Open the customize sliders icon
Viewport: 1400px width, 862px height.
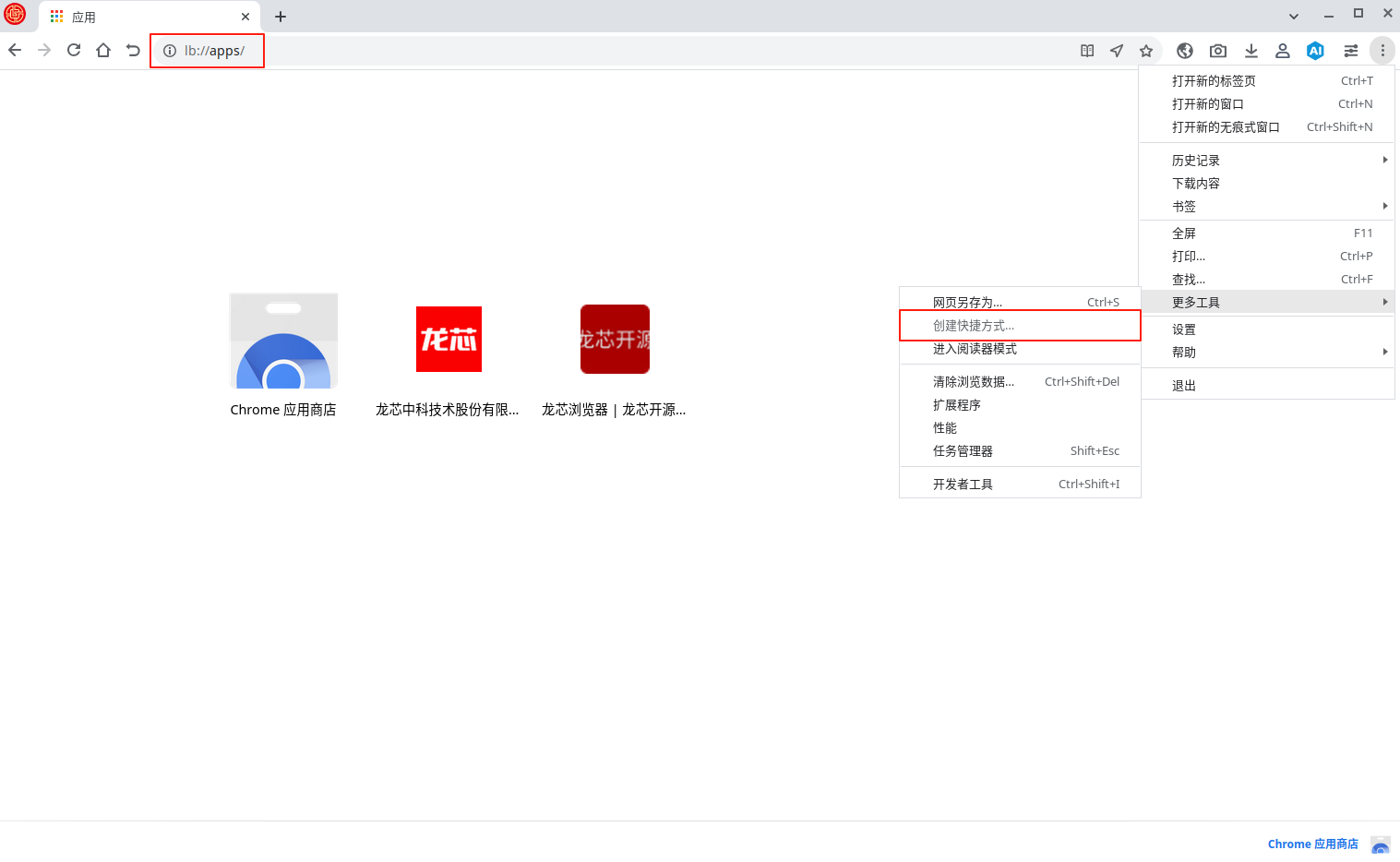[x=1351, y=51]
